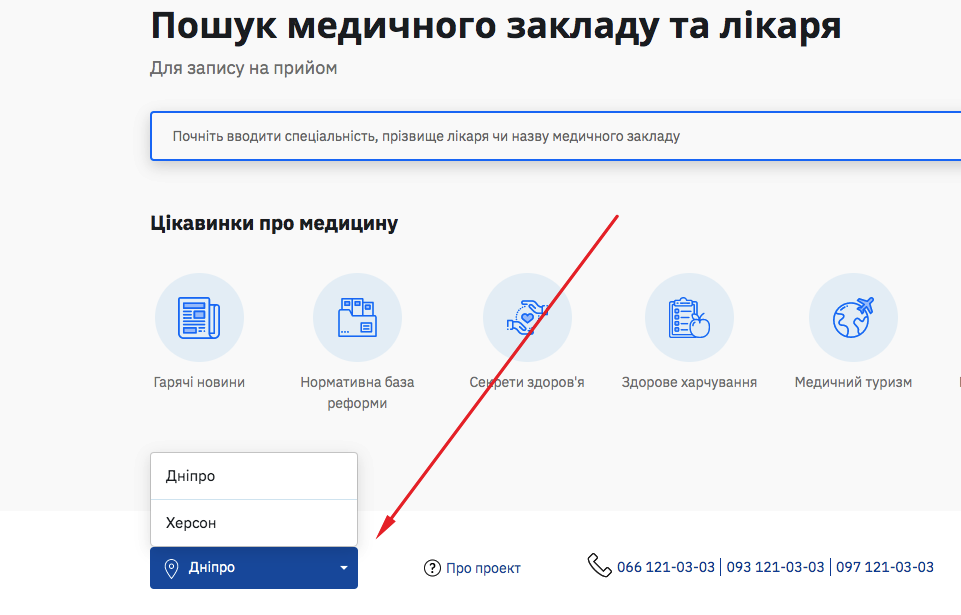Screen dimensions: 961x615
Task: Click the page title Пошук медичного закладу
Action: coord(494,25)
